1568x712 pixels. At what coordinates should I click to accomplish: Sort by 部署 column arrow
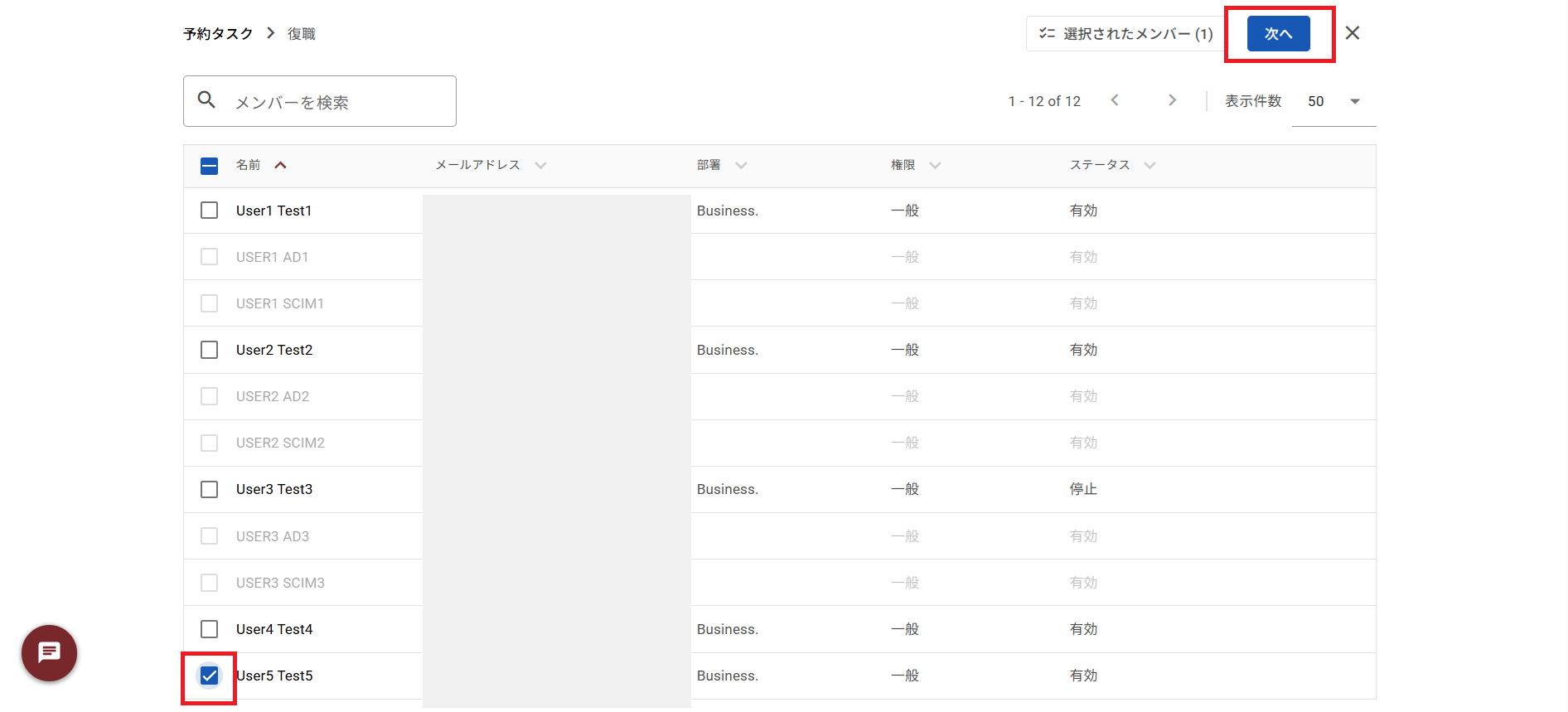[x=741, y=165]
